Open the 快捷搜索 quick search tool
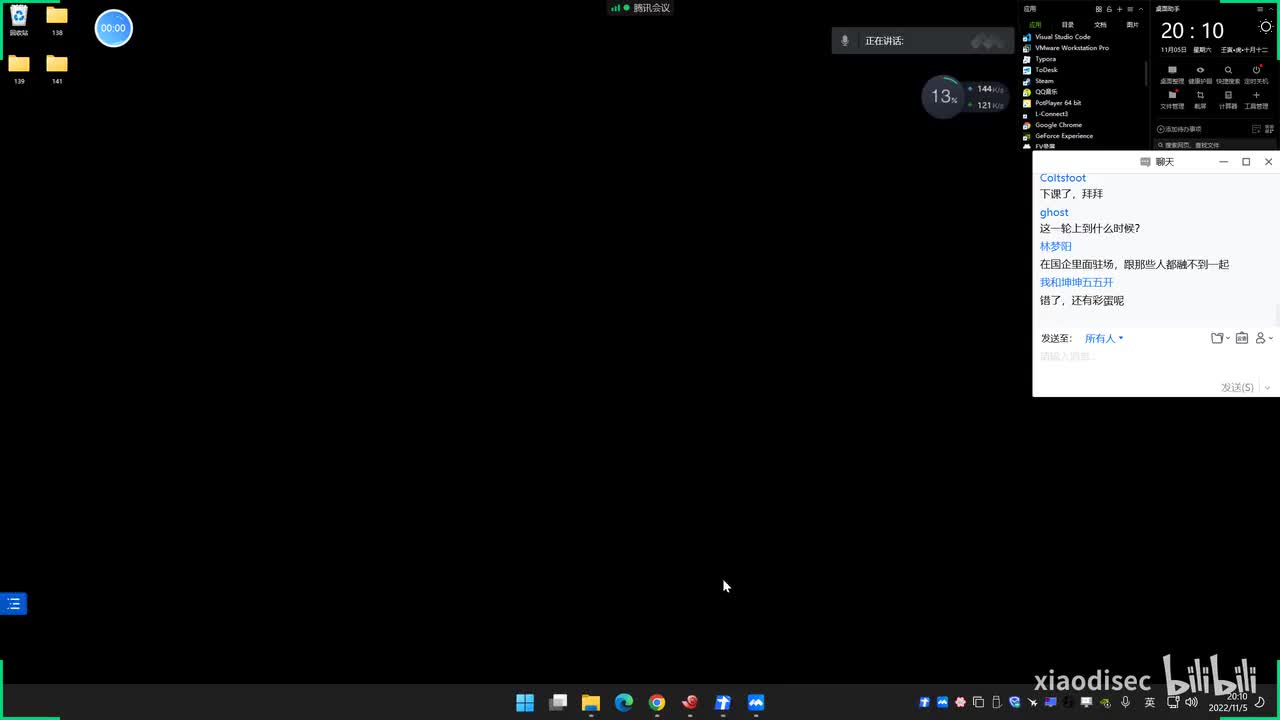The width and height of the screenshot is (1280, 720). coord(1228,75)
